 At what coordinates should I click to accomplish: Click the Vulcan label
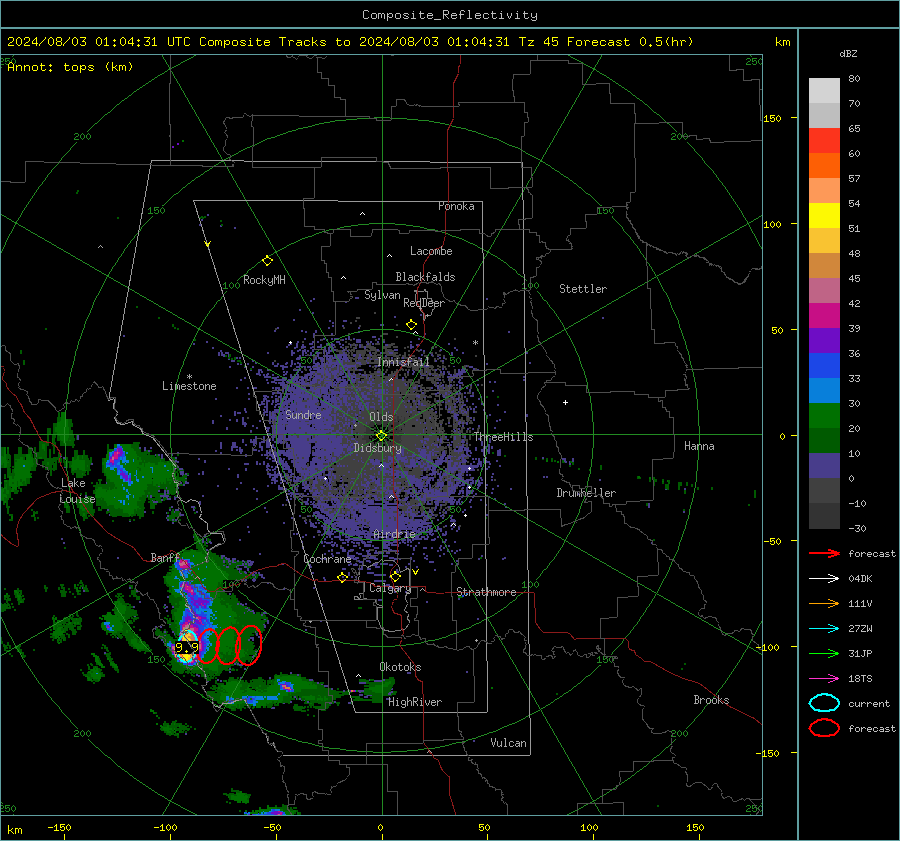[508, 743]
